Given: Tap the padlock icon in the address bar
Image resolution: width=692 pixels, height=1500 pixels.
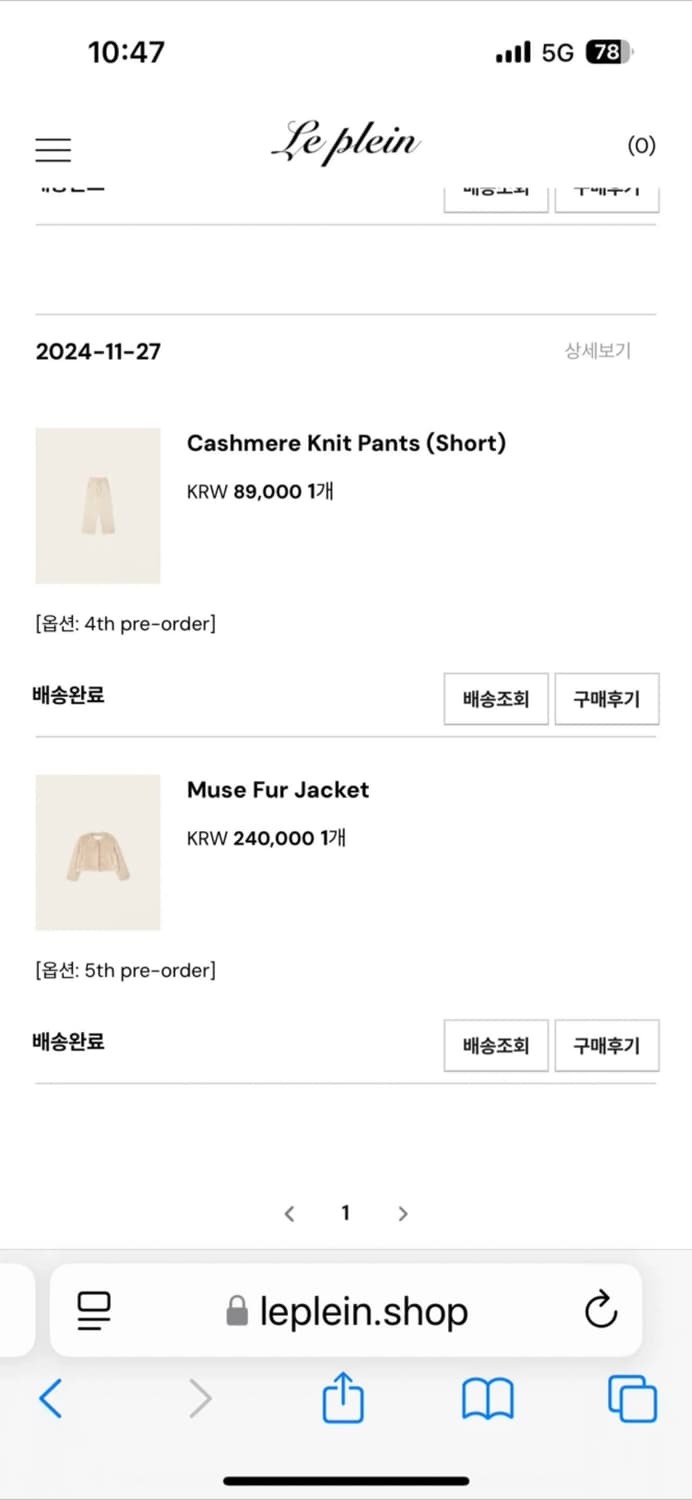Looking at the screenshot, I should (235, 1311).
